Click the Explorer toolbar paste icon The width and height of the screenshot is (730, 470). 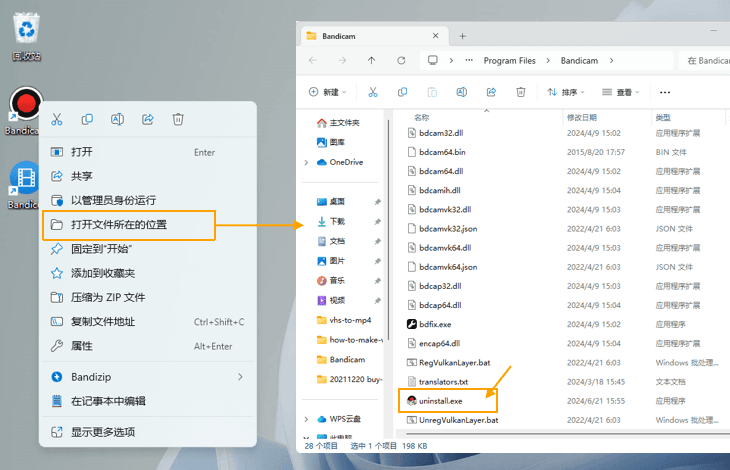pos(432,92)
